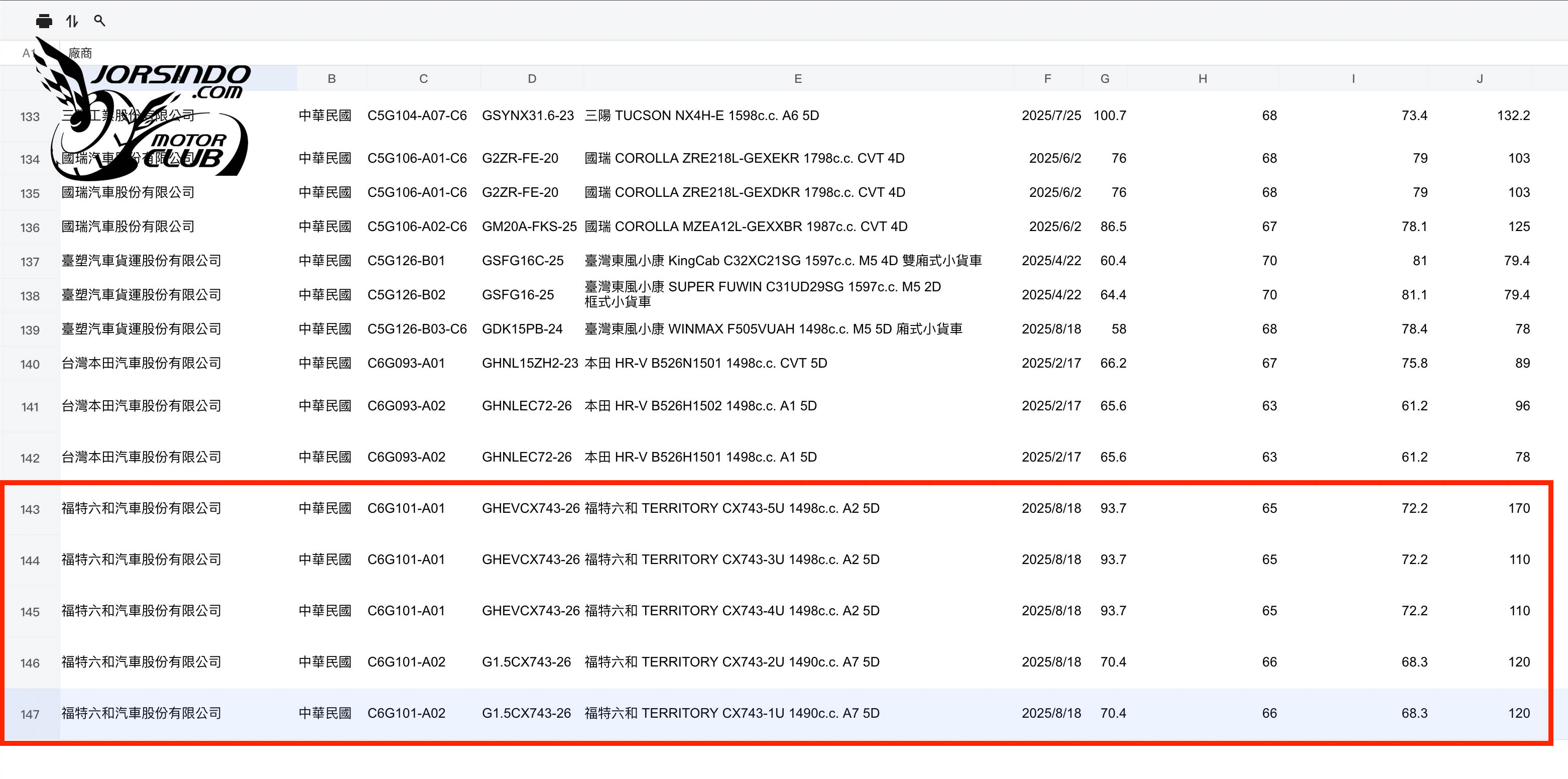Select column J header
This screenshot has width=1568, height=779.
[x=1480, y=78]
